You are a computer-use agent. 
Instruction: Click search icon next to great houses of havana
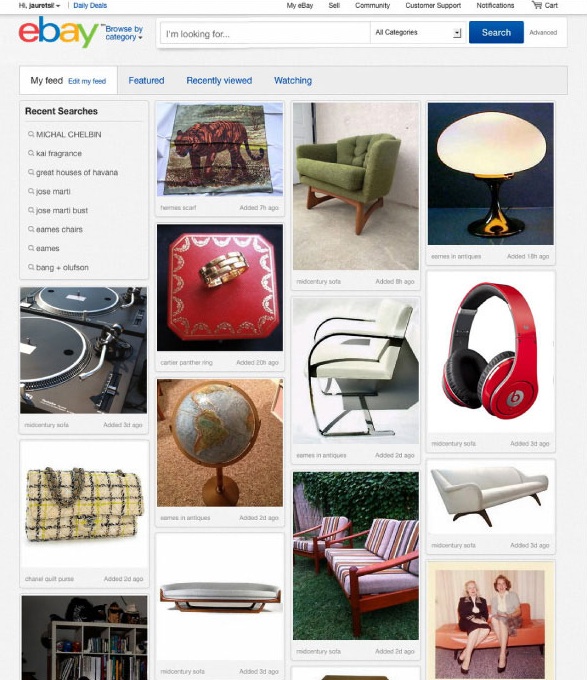pos(31,173)
